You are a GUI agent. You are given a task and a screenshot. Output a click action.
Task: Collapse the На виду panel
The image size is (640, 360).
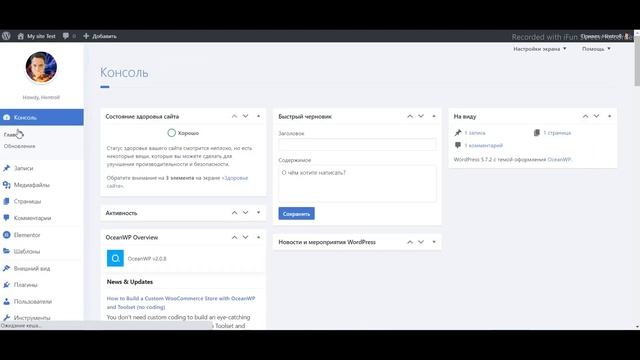pos(609,116)
